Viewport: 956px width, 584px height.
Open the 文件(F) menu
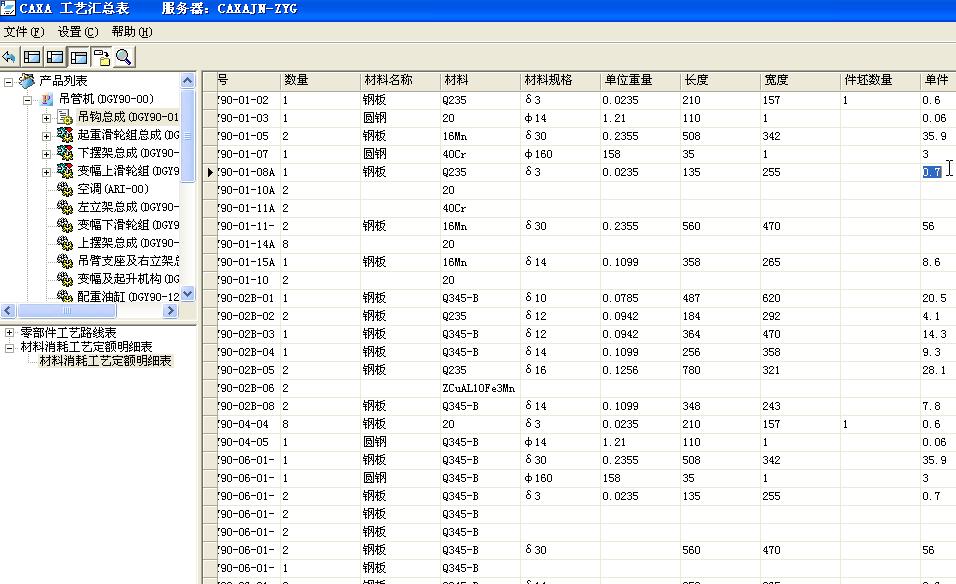pyautogui.click(x=24, y=32)
